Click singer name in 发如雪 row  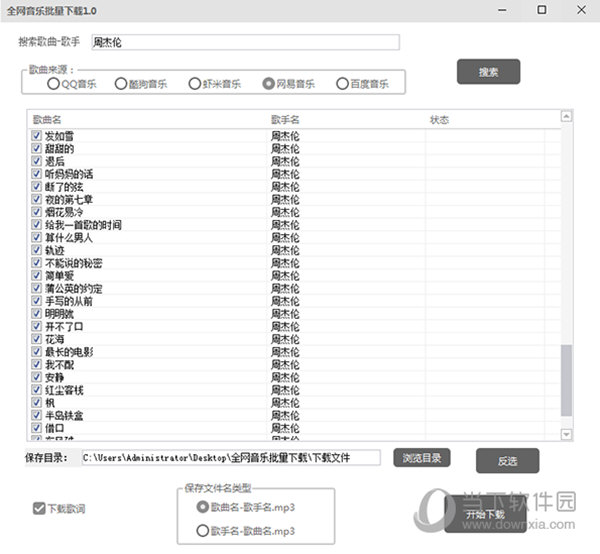coord(285,136)
